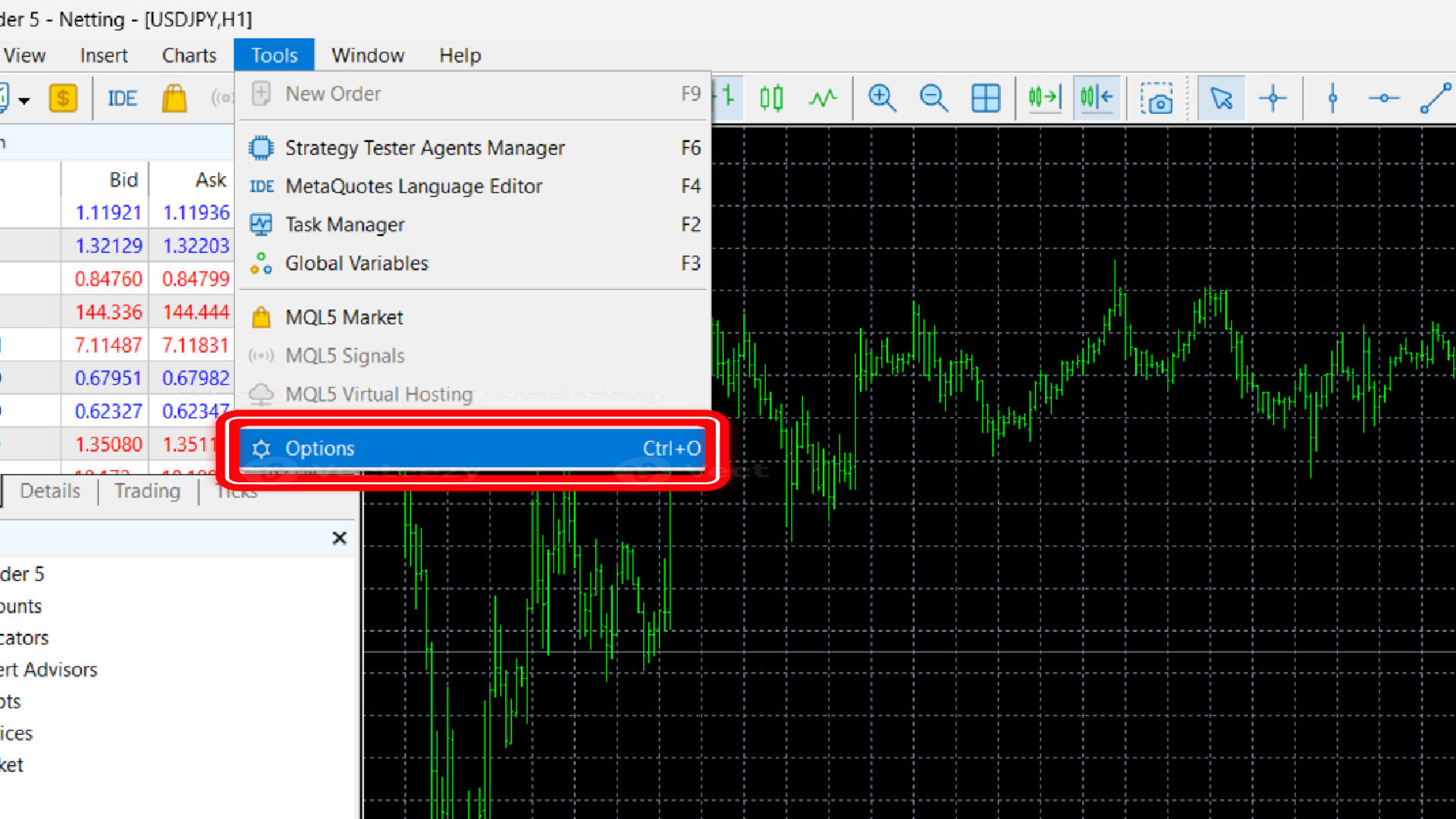The image size is (1456, 819).
Task: Open the Help menu
Action: [x=460, y=55]
